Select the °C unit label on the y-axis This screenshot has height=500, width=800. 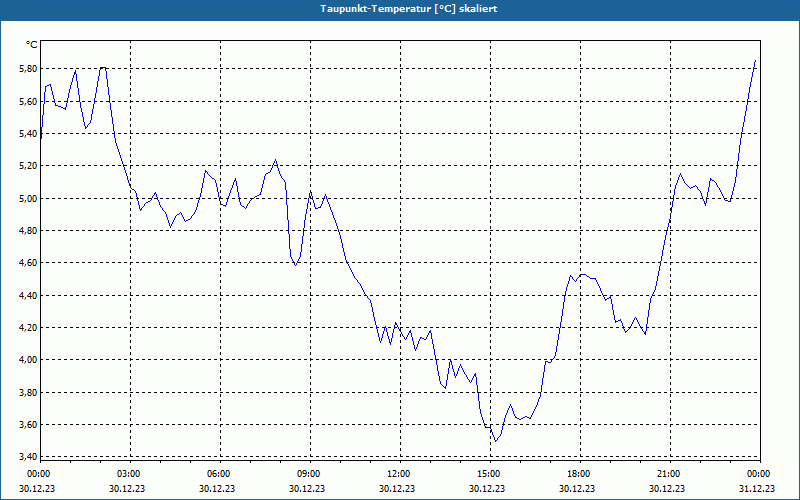[32, 45]
